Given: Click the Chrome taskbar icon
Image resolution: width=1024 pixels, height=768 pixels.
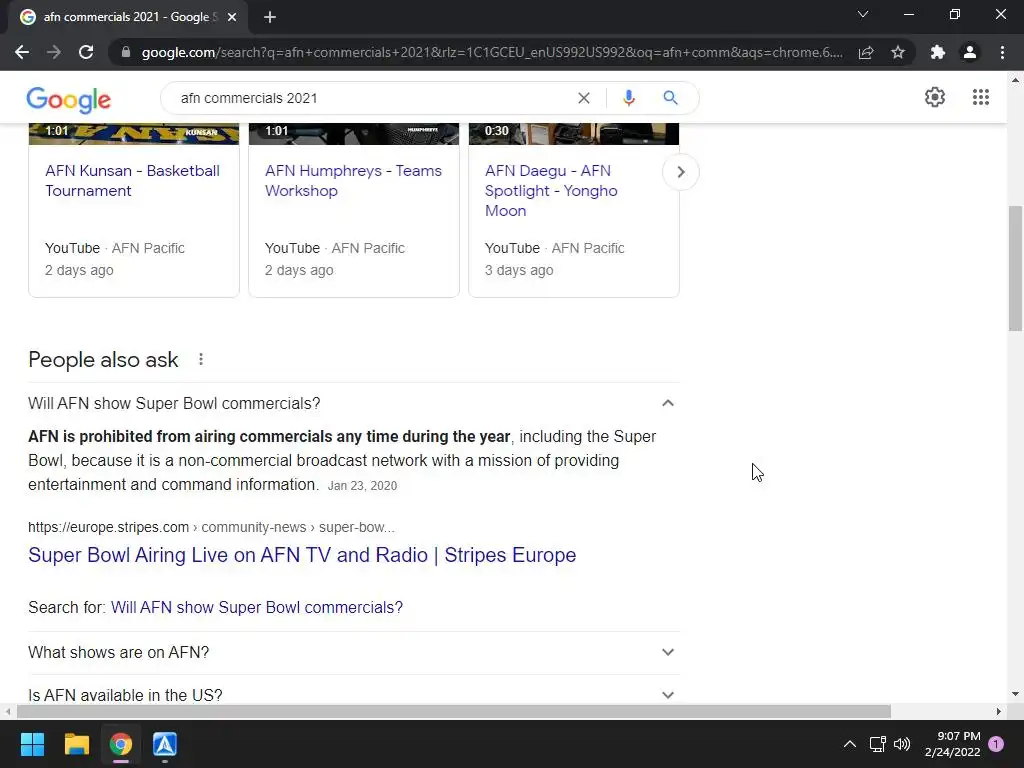Looking at the screenshot, I should pos(121,744).
